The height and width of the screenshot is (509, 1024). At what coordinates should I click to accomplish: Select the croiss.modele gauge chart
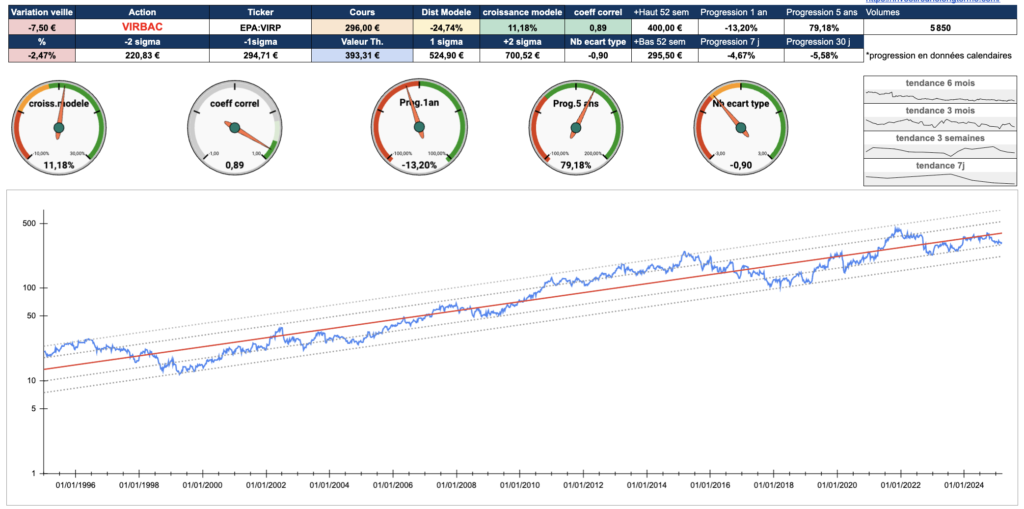(x=59, y=128)
